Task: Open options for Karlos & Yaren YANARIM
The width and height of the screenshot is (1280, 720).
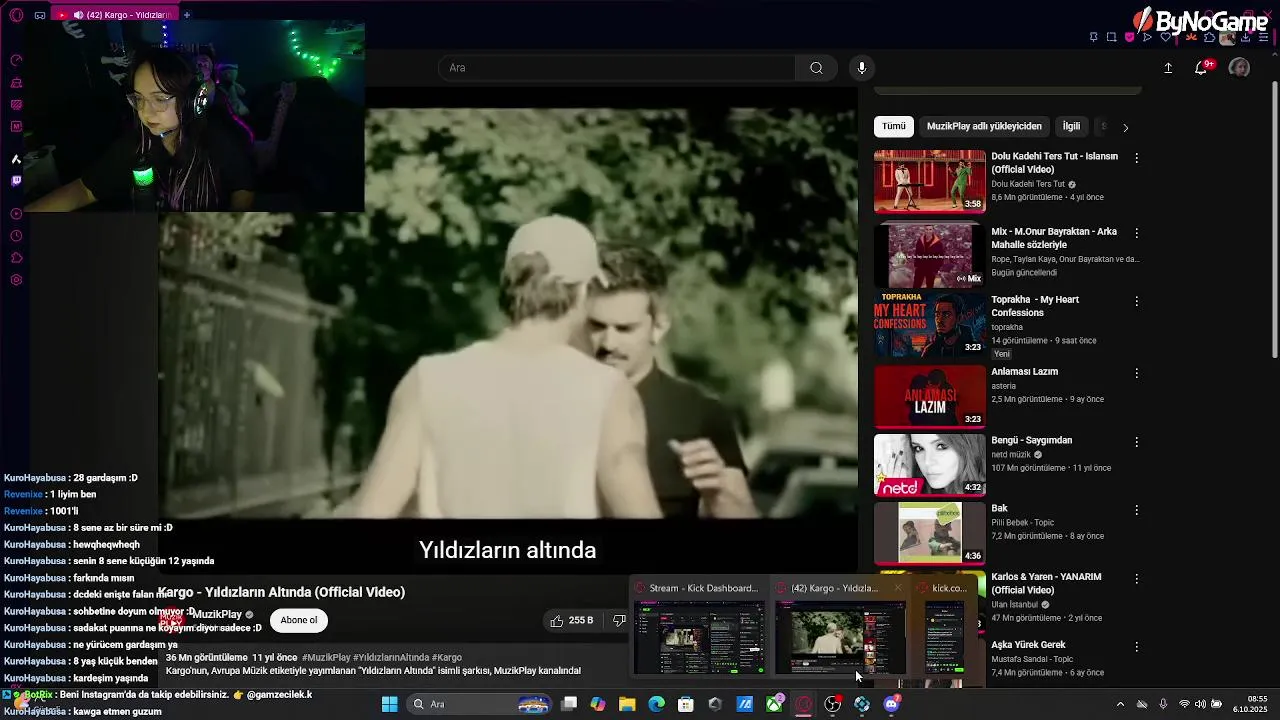Action: pos(1136,579)
